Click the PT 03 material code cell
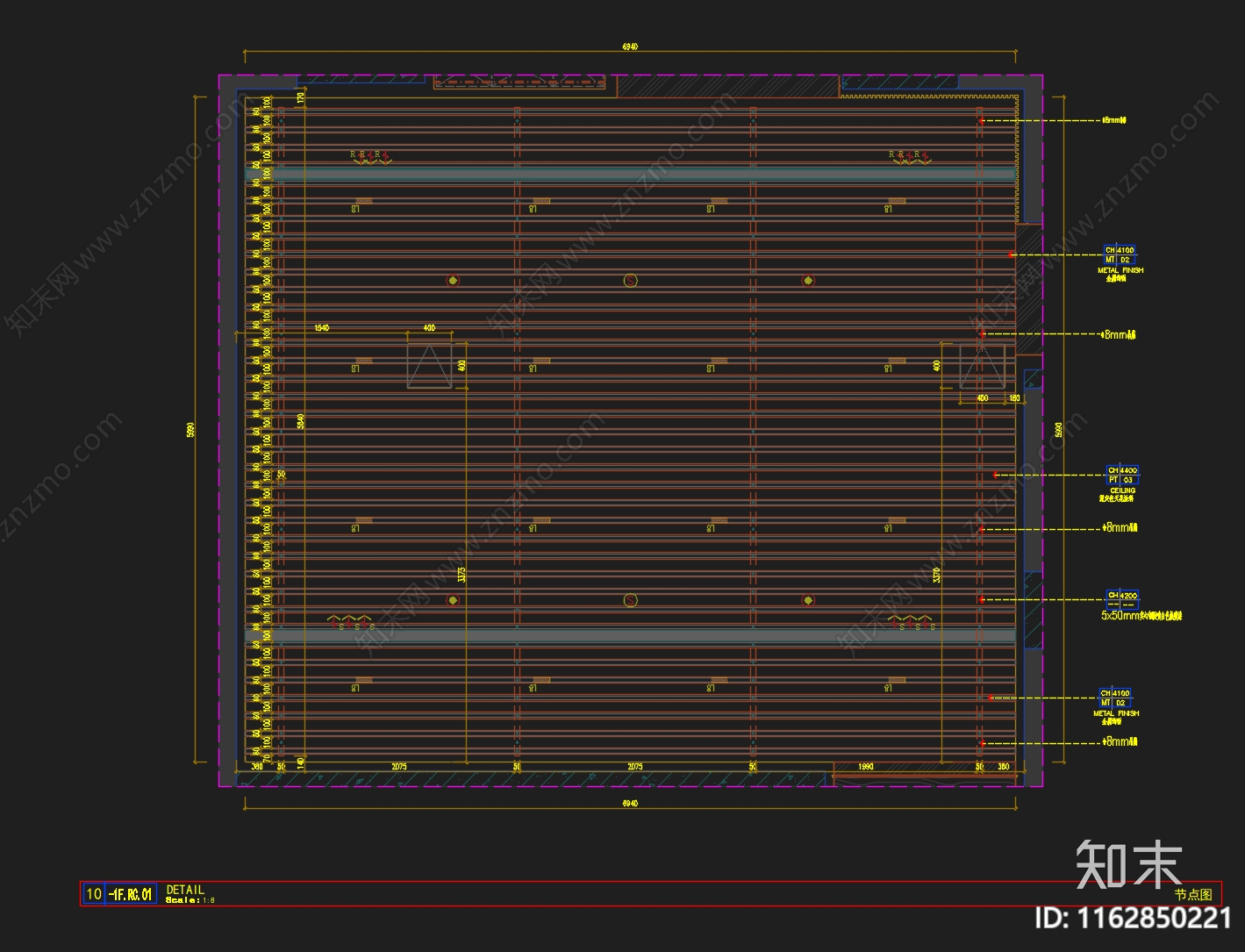 1122,480
